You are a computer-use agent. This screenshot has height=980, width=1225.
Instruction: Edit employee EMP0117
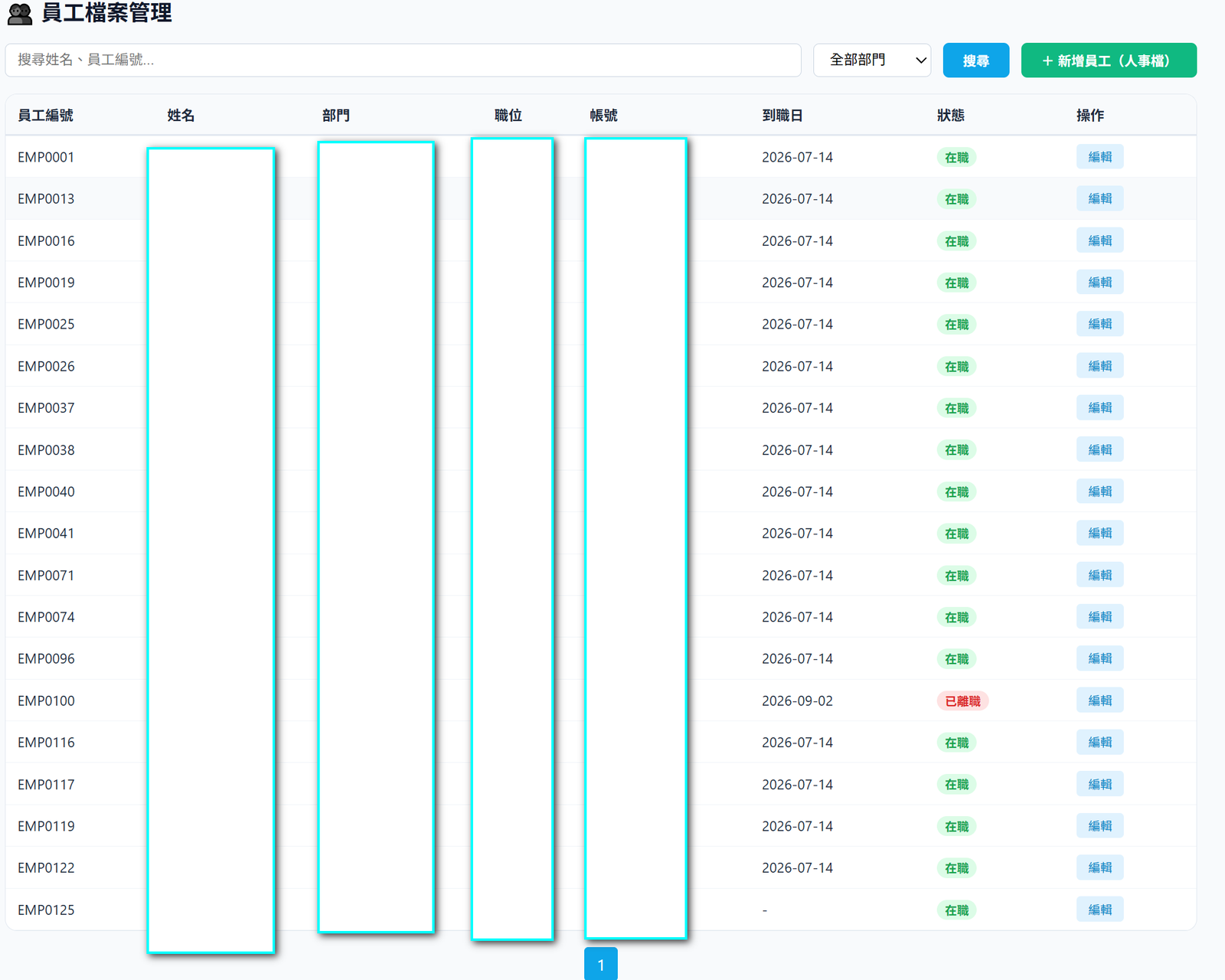tap(1099, 784)
